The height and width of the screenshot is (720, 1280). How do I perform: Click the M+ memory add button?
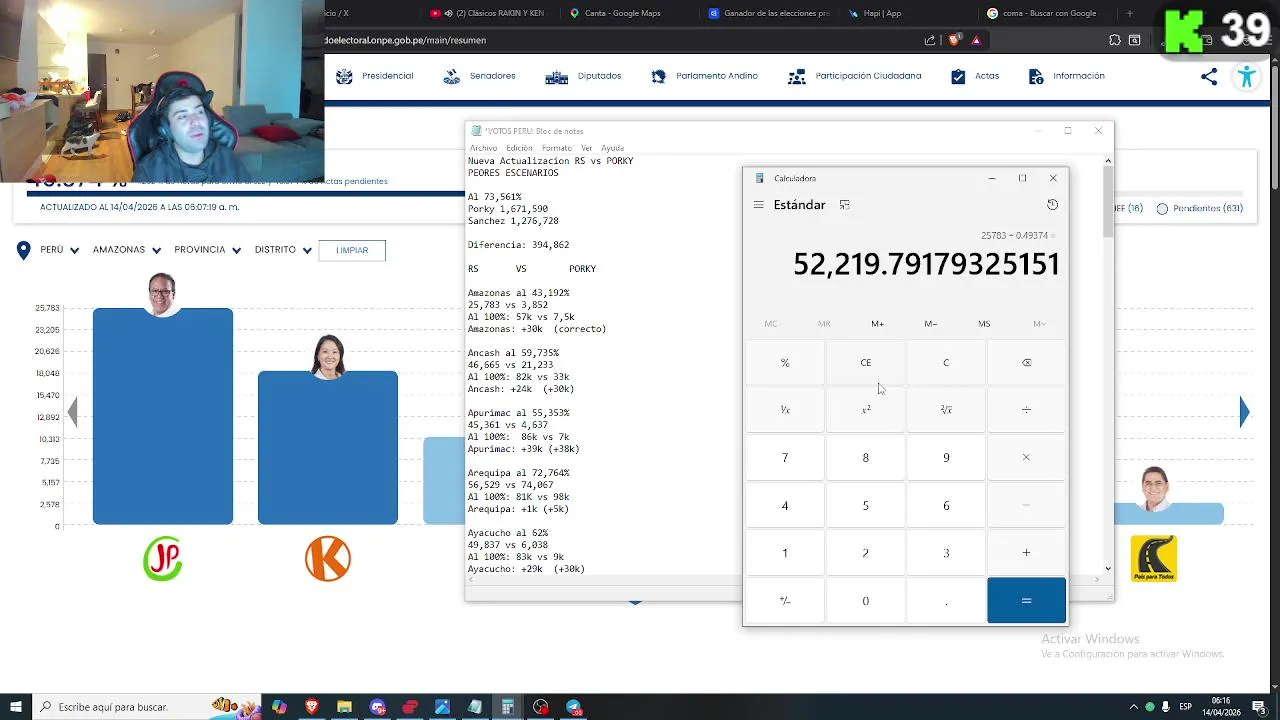tap(877, 324)
